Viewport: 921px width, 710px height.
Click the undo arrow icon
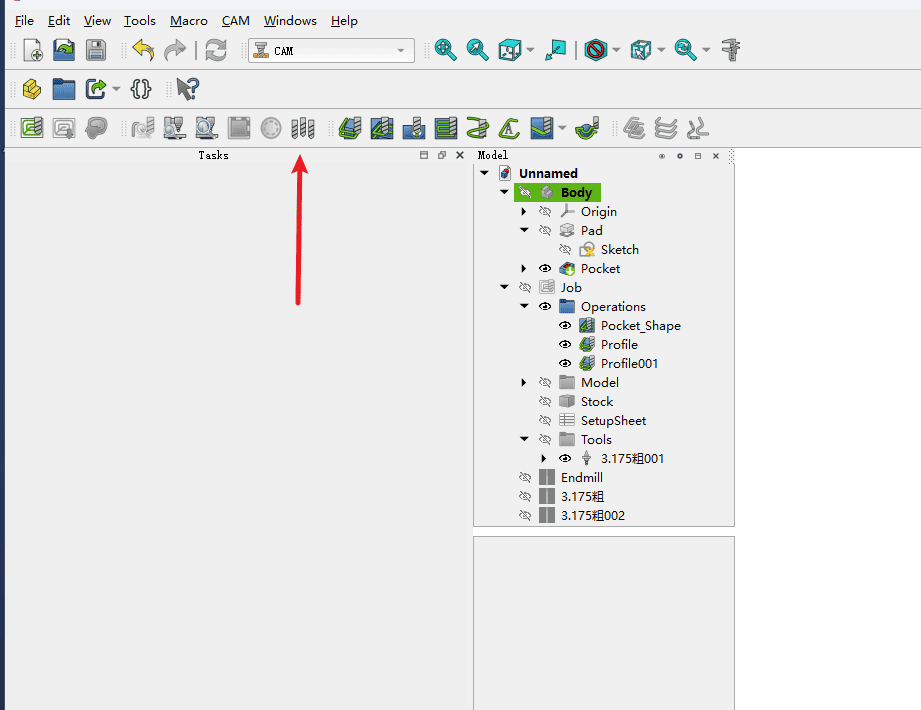point(143,51)
